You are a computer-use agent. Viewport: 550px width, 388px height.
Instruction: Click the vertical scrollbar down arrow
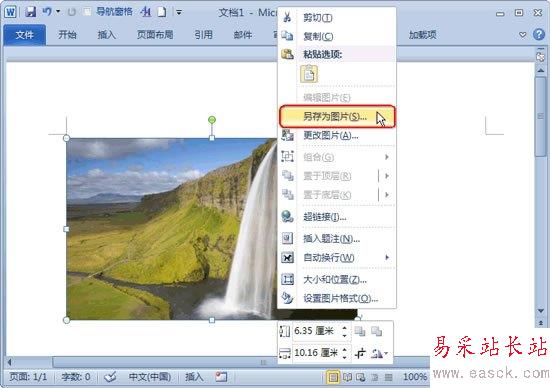click(541, 311)
